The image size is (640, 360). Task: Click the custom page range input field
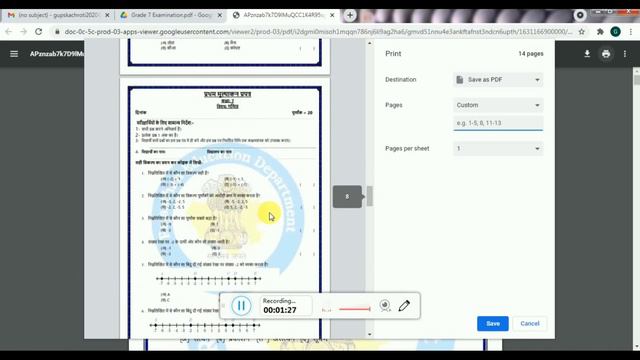[498, 123]
